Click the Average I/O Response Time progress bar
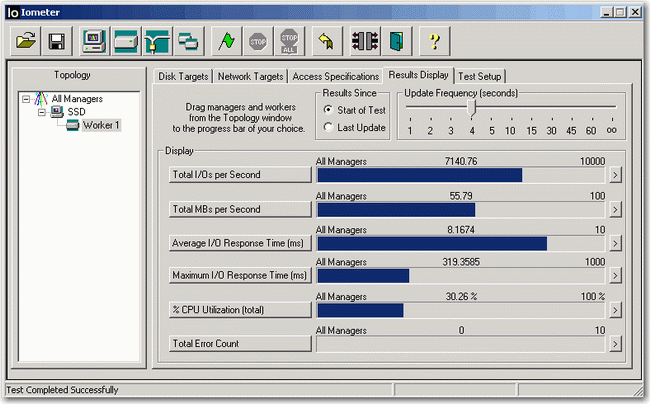Viewport: 650px width, 404px height. (x=461, y=244)
